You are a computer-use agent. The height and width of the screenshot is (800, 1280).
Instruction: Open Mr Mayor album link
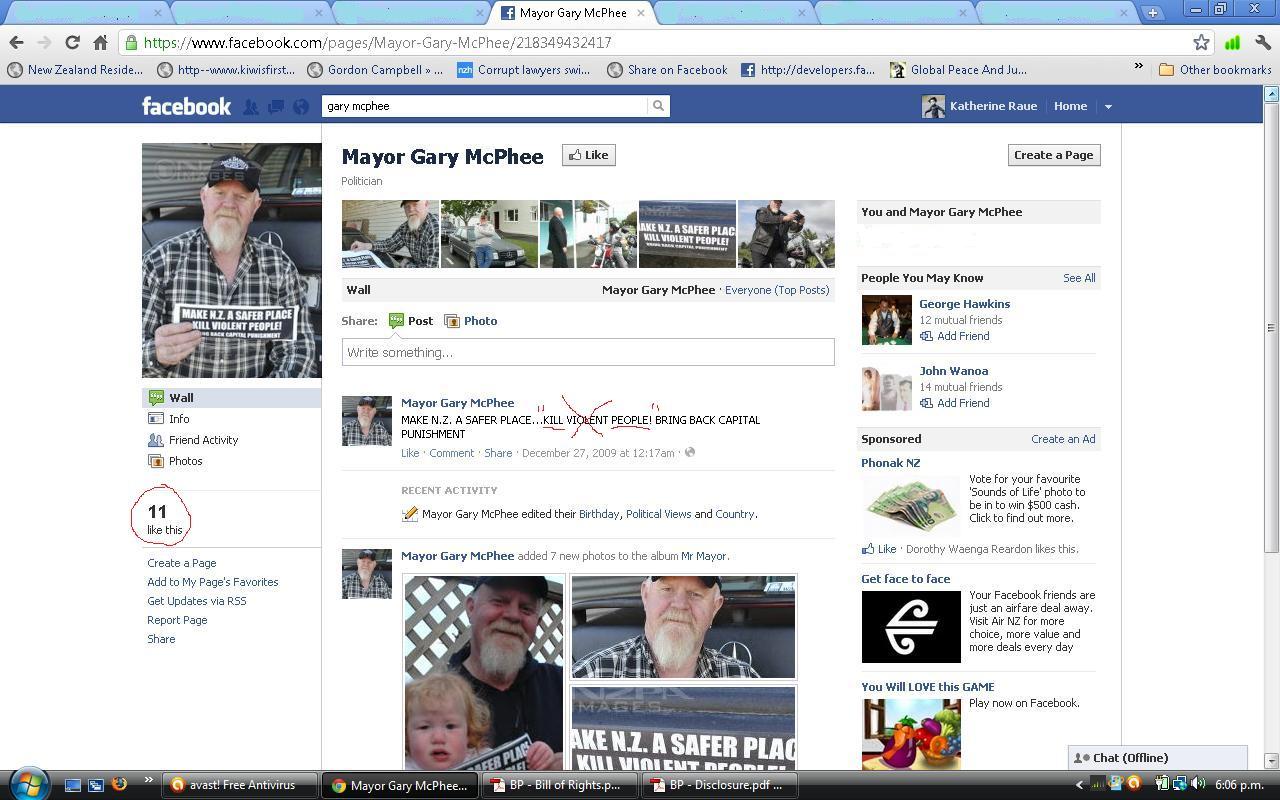pos(704,556)
